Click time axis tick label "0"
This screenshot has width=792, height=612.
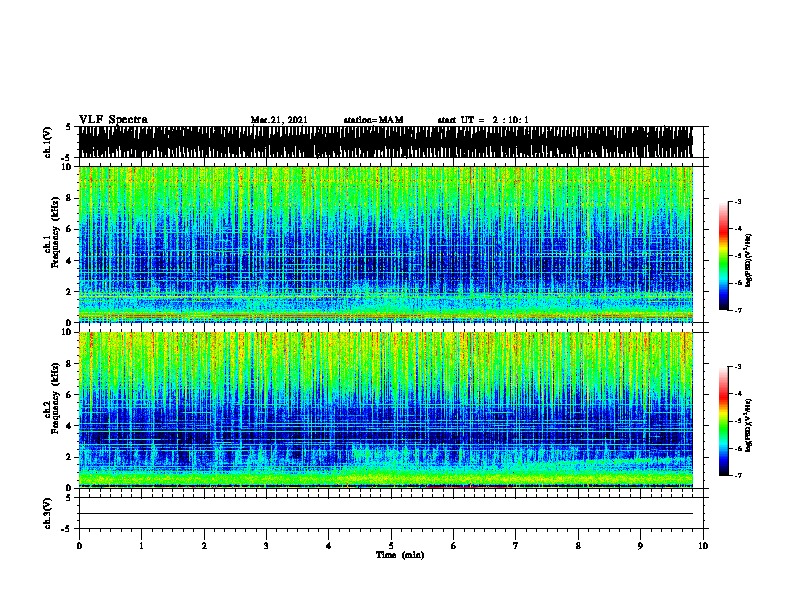[79, 546]
